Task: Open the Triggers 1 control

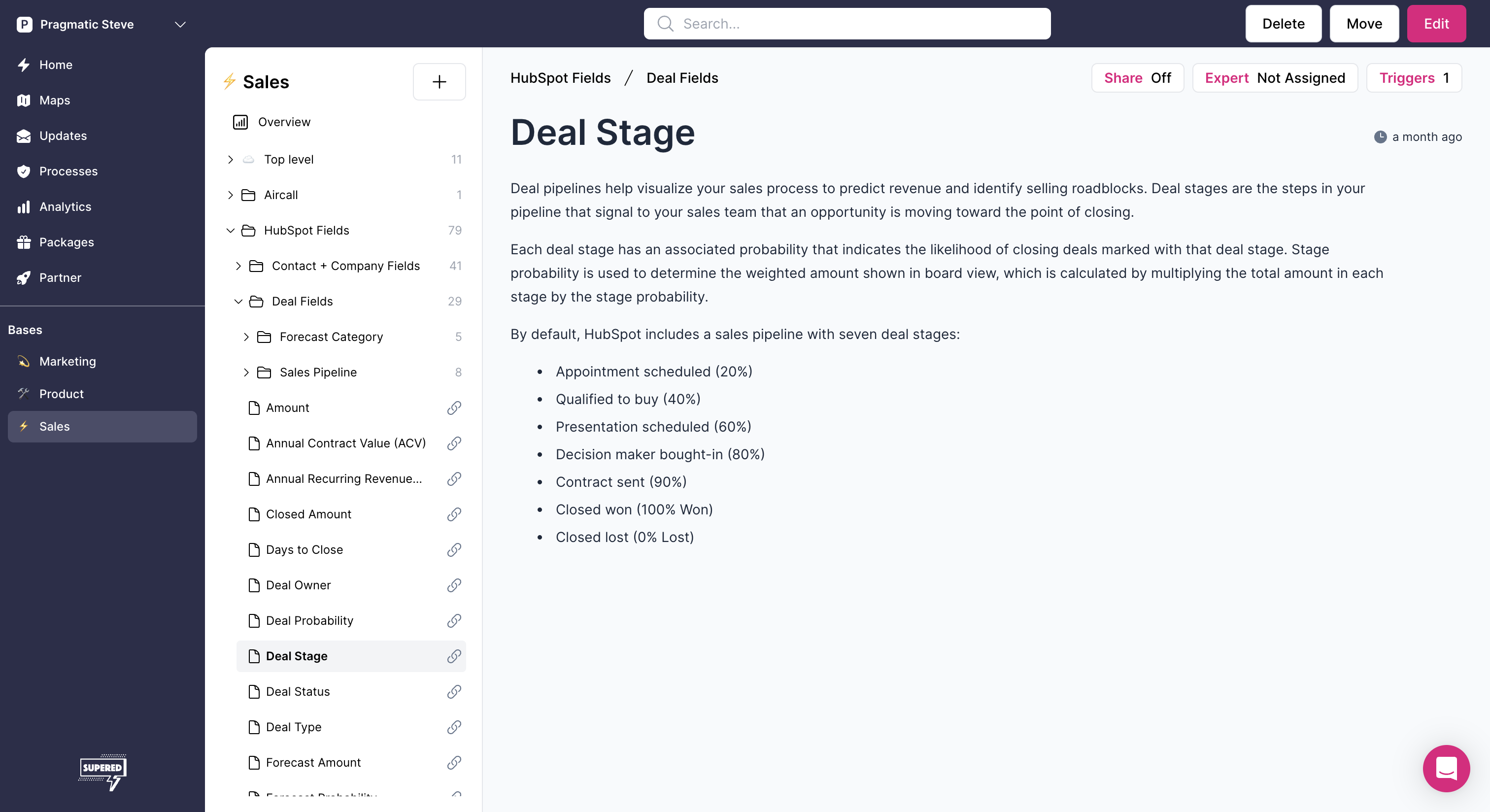Action: point(1413,78)
